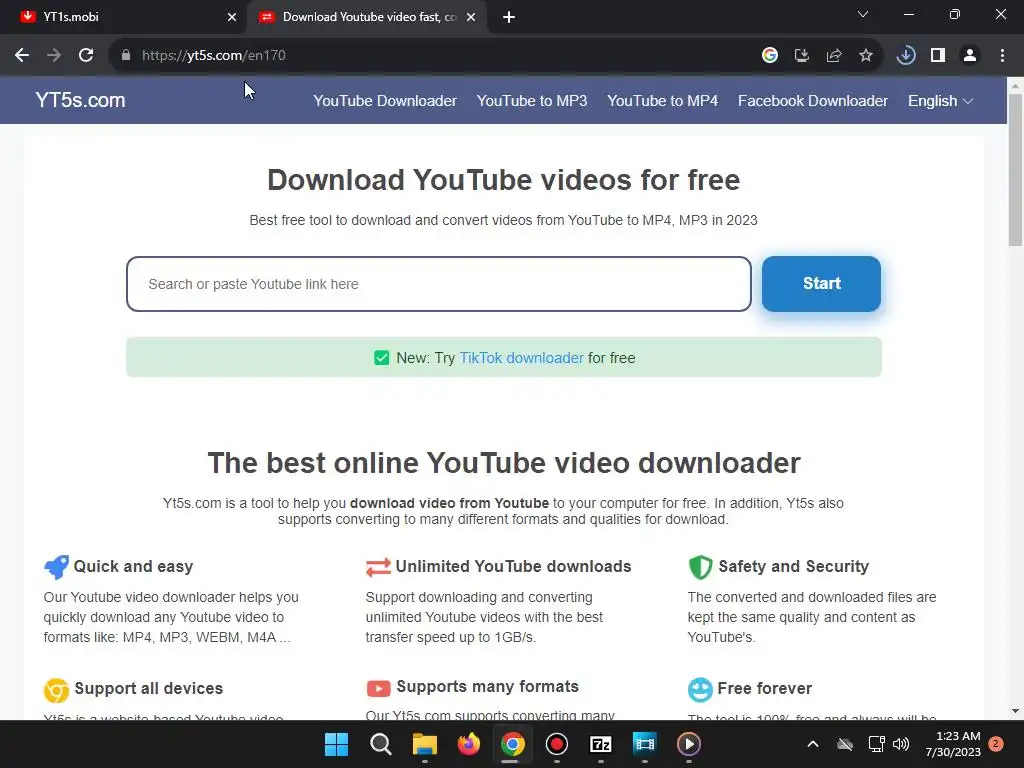Open YouTube to MP4 nav item

point(662,101)
